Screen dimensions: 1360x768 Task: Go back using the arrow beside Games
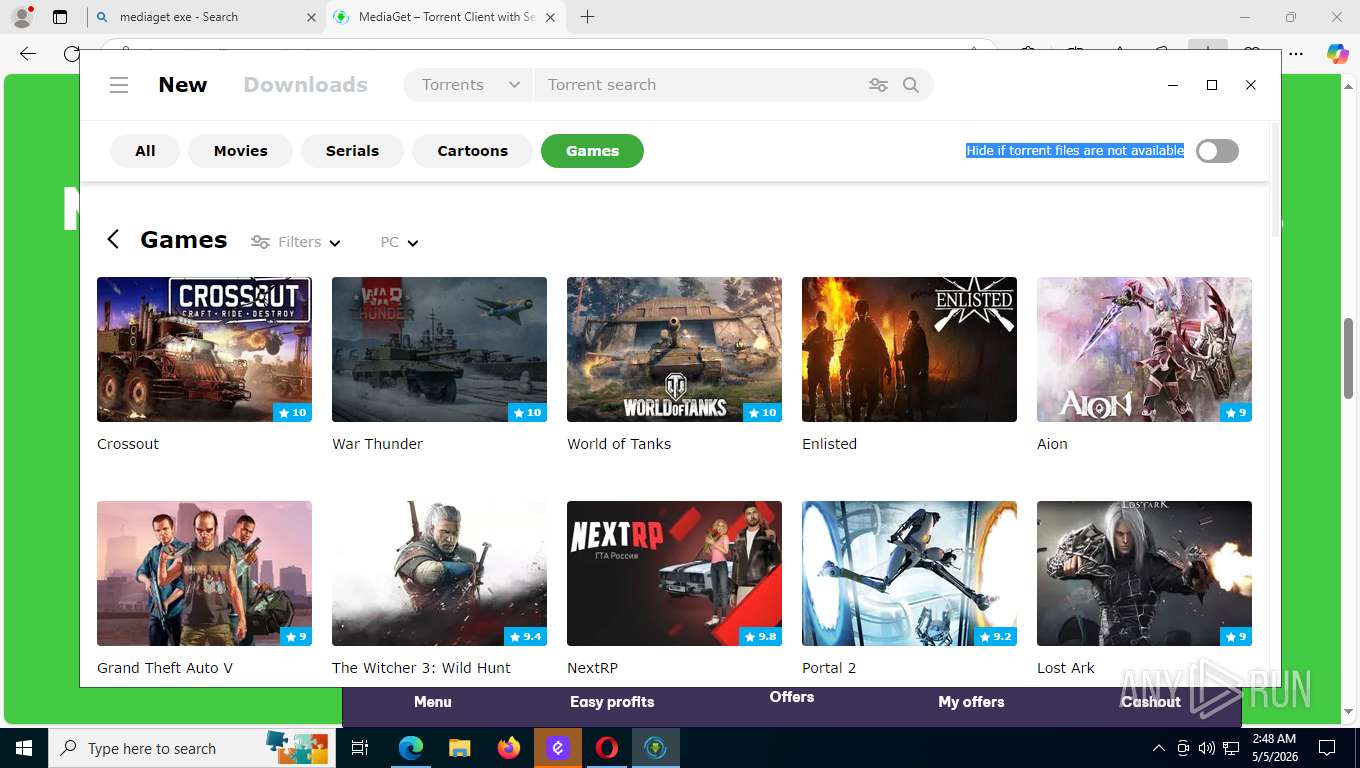point(113,239)
